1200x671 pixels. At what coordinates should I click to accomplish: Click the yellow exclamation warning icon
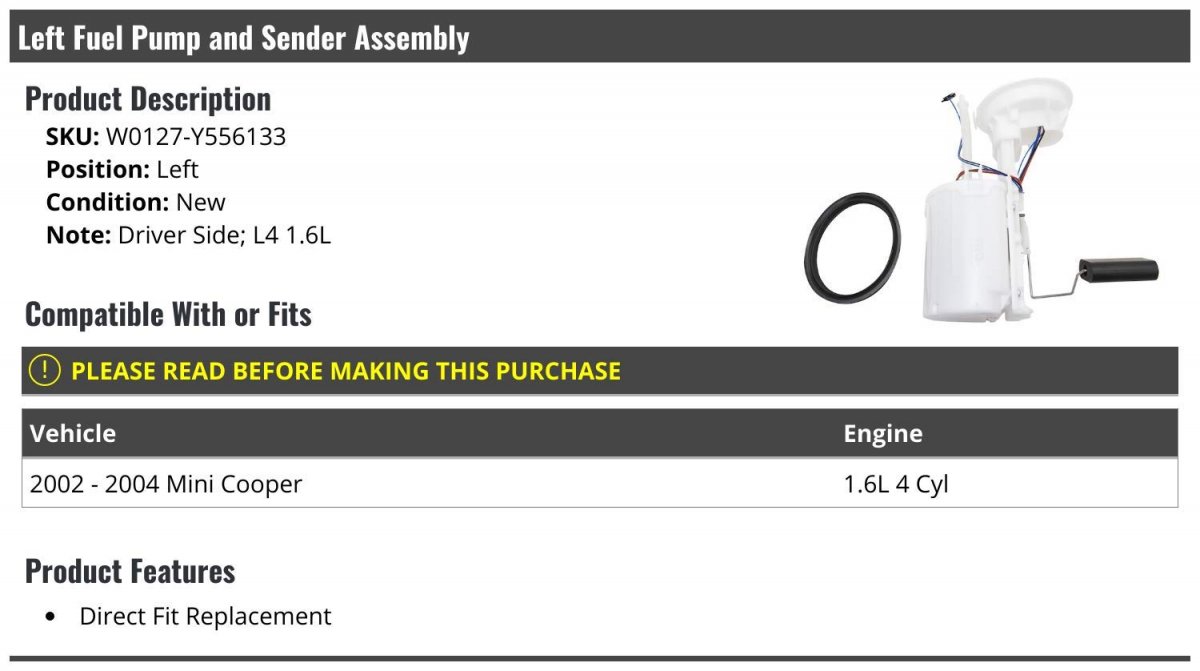45,370
